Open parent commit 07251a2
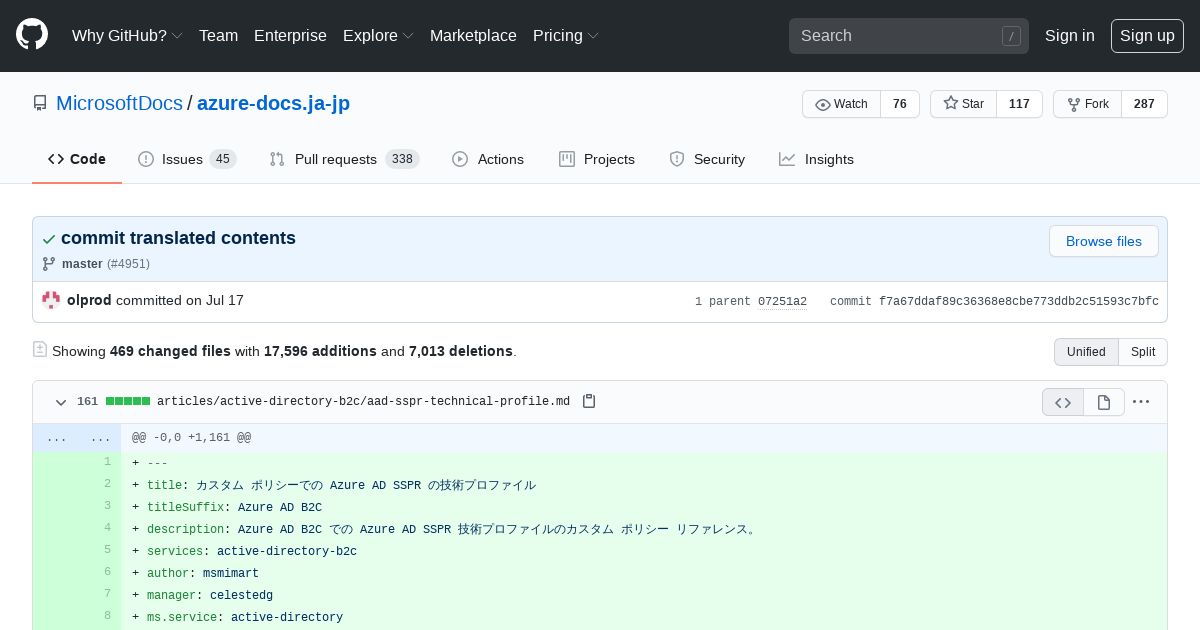 click(782, 301)
